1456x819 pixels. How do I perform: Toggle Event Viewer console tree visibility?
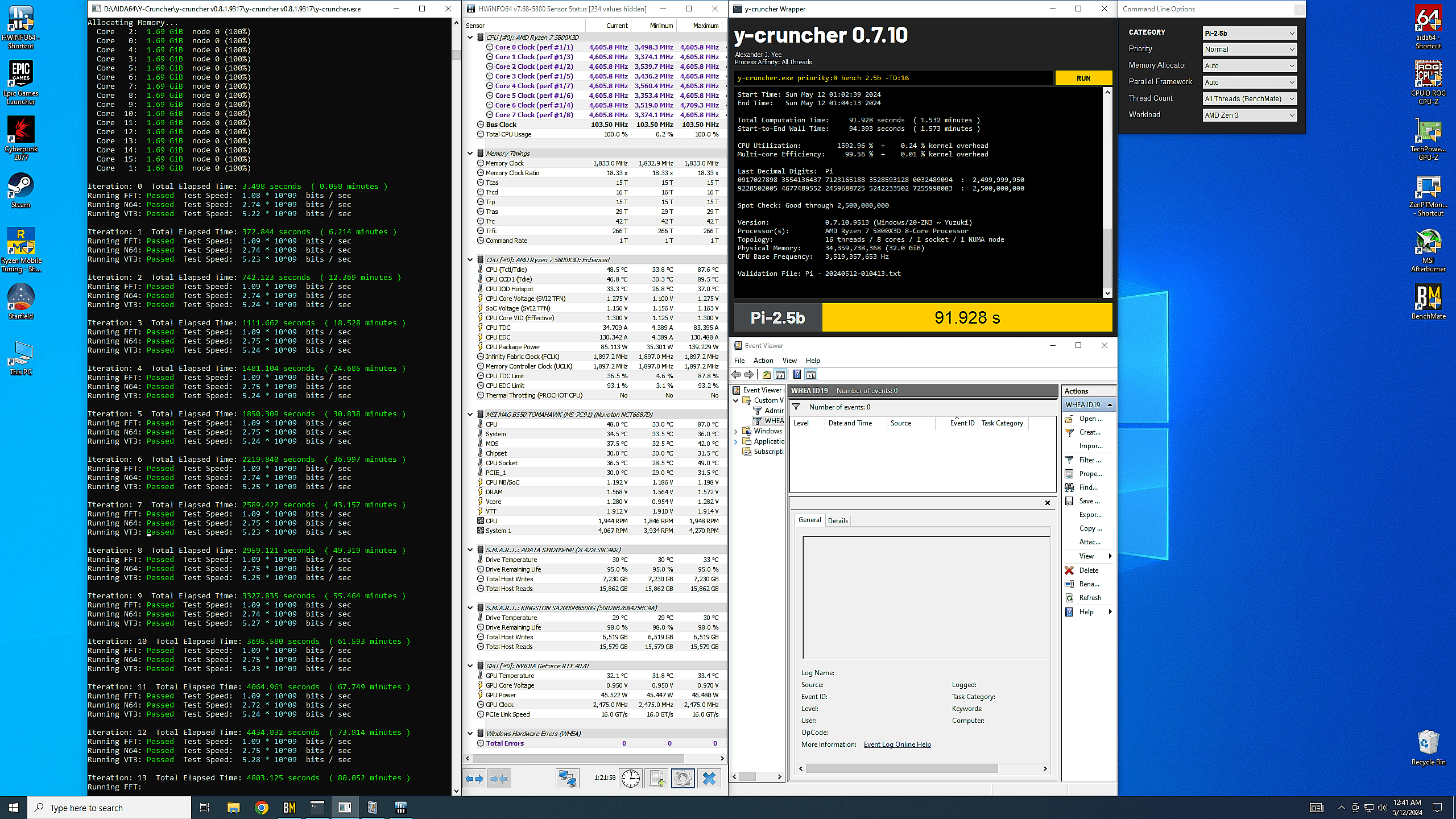coord(780,374)
